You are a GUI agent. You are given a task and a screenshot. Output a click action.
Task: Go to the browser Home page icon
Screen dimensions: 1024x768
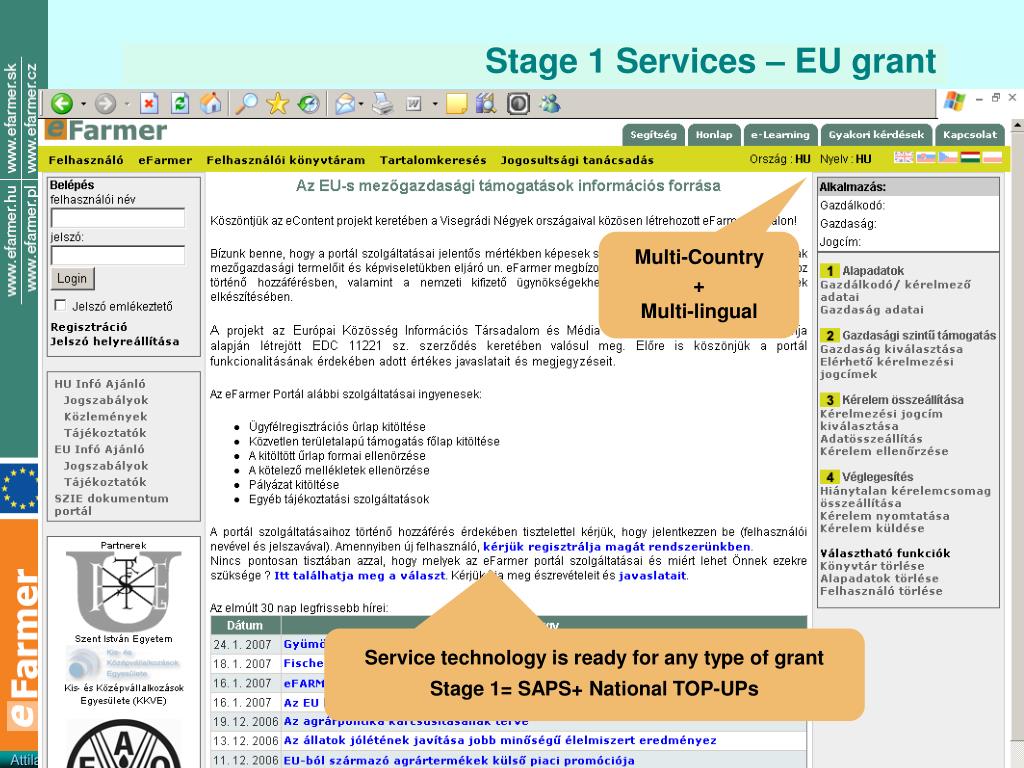click(x=210, y=103)
